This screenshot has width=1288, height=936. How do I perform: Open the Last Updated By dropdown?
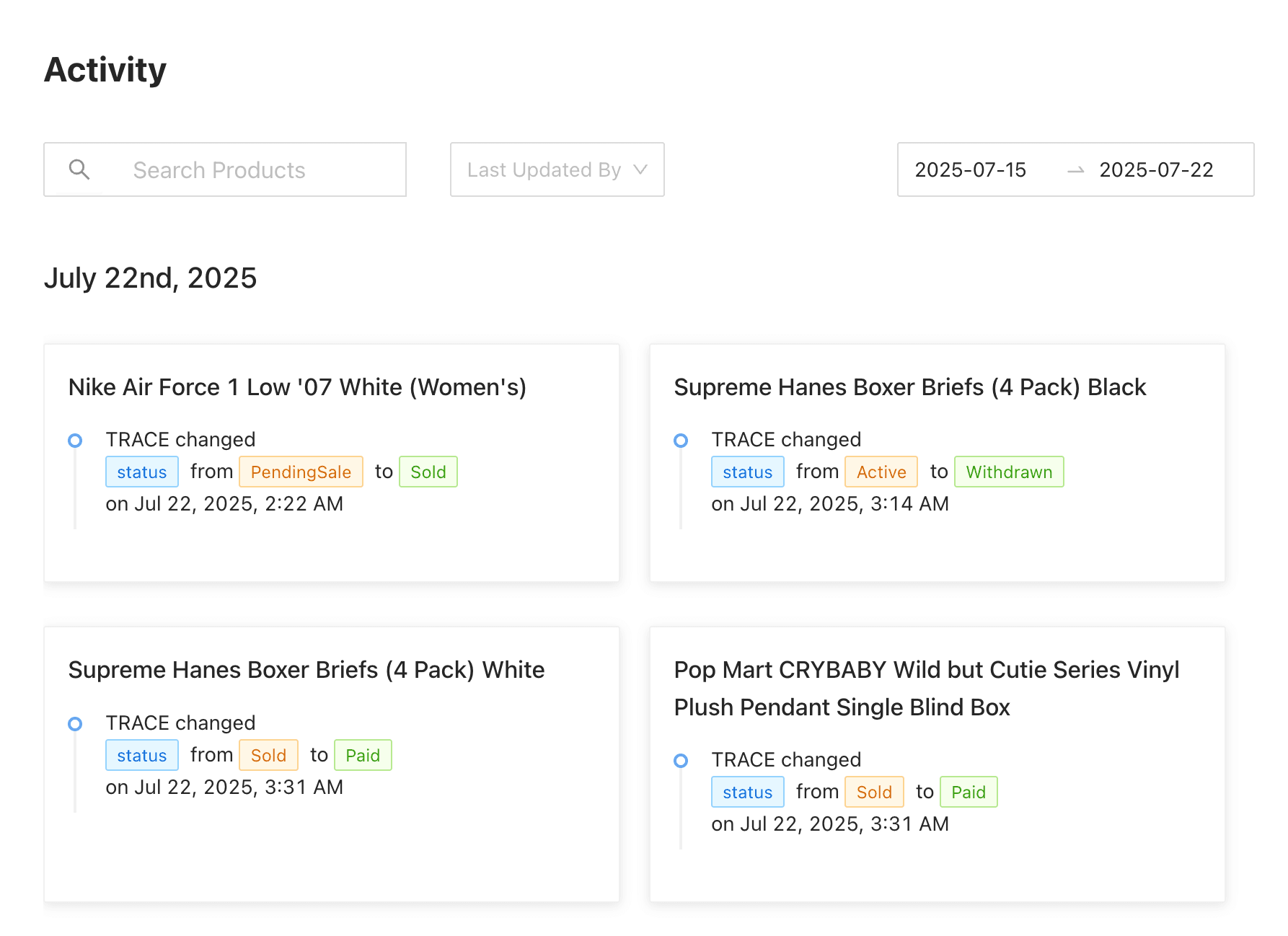click(x=544, y=170)
